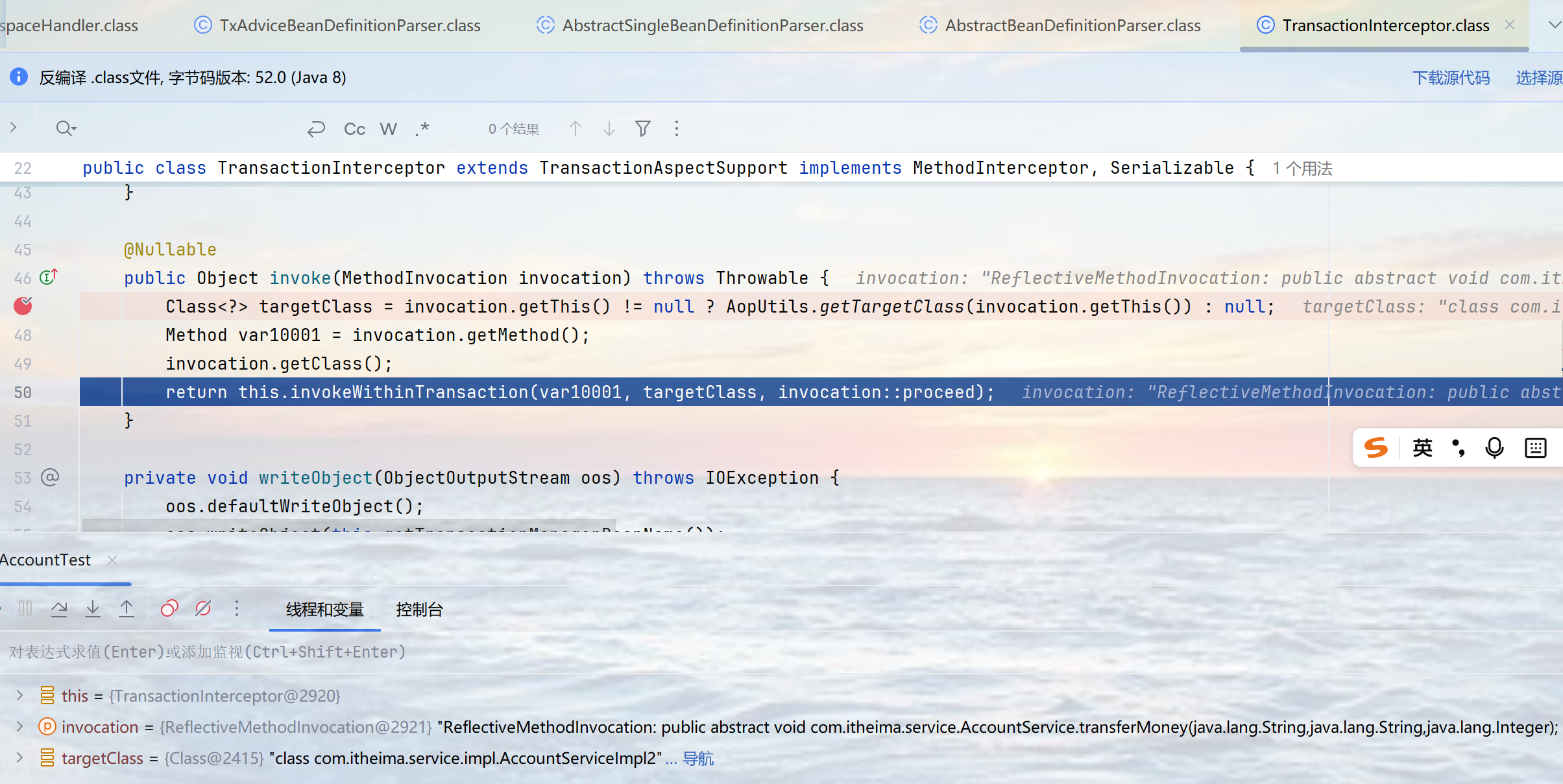1563x784 pixels.
Task: Click the step out debugger icon
Action: [127, 608]
